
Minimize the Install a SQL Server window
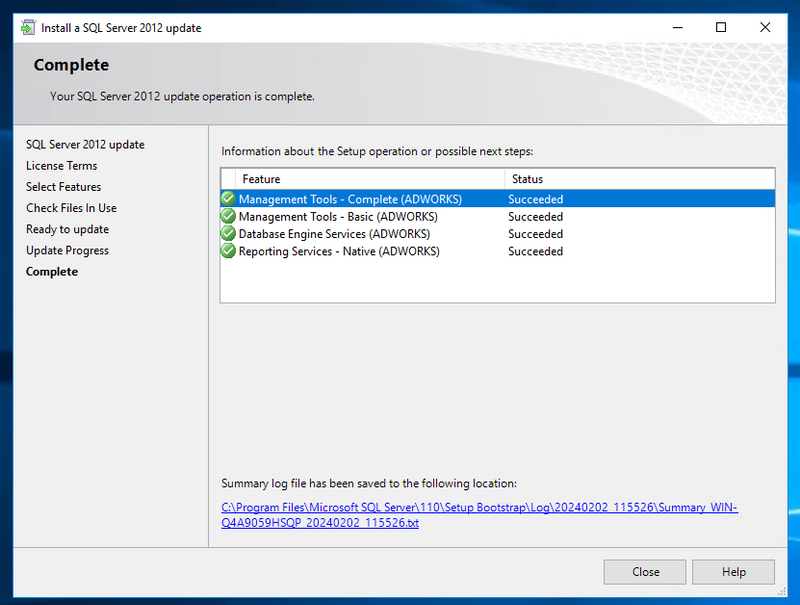tap(678, 28)
